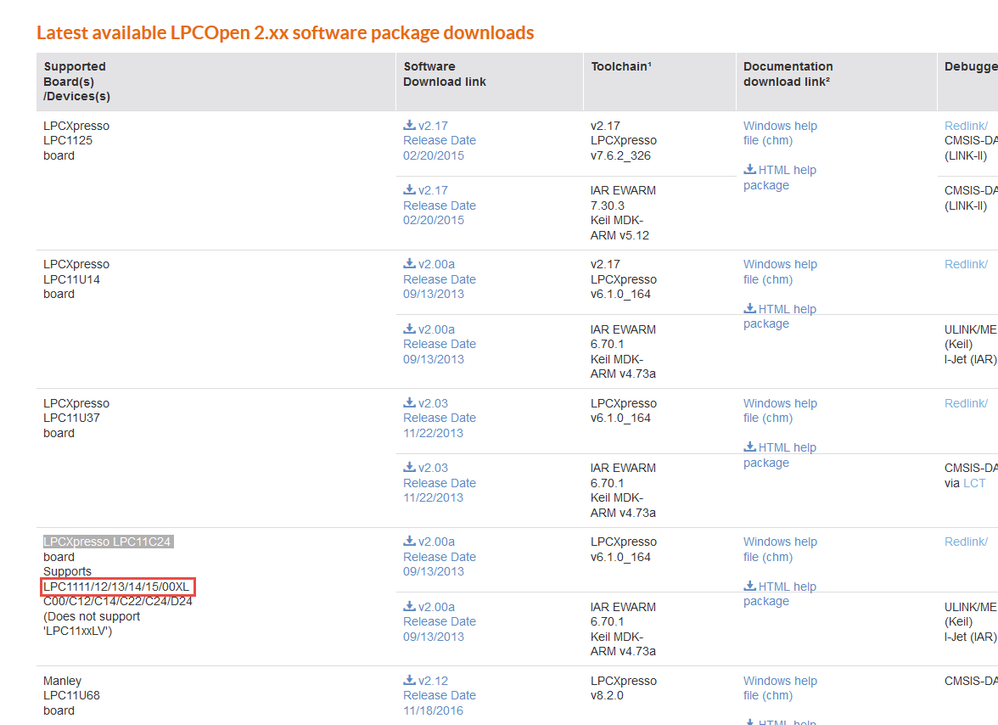Click download icon beside Manley LPC11U68 v2.12
998x725 pixels.
pos(409,681)
